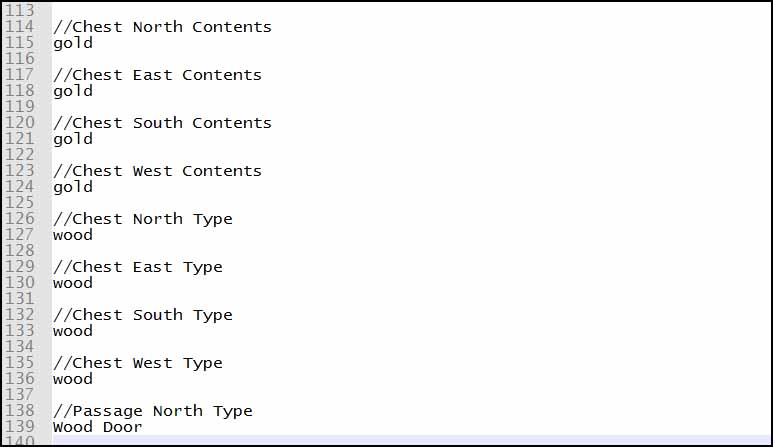Place cursor on the '//Chest North Contents' comment
773x447 pixels.
162,27
